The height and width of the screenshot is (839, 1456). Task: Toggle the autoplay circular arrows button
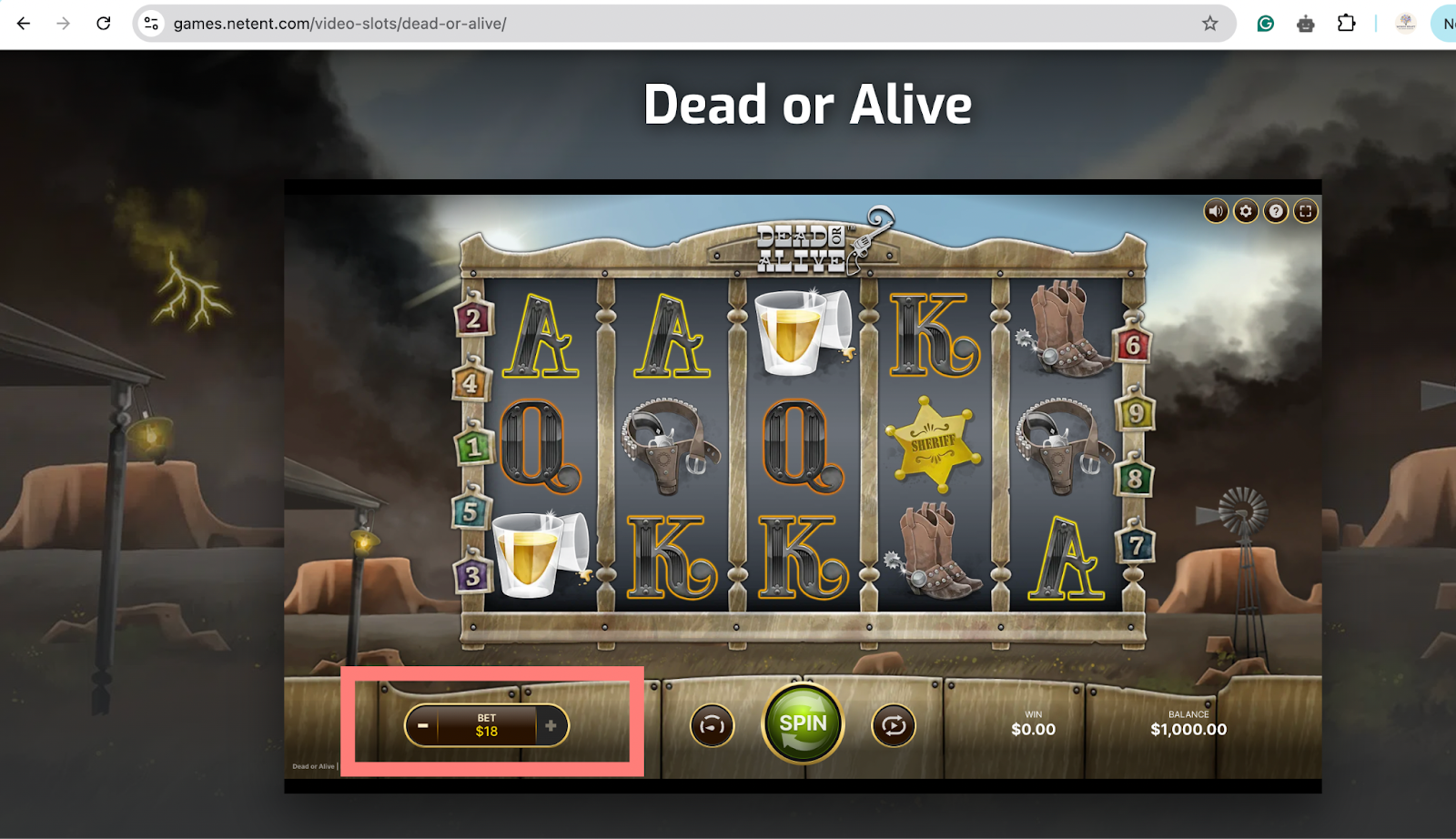click(894, 725)
